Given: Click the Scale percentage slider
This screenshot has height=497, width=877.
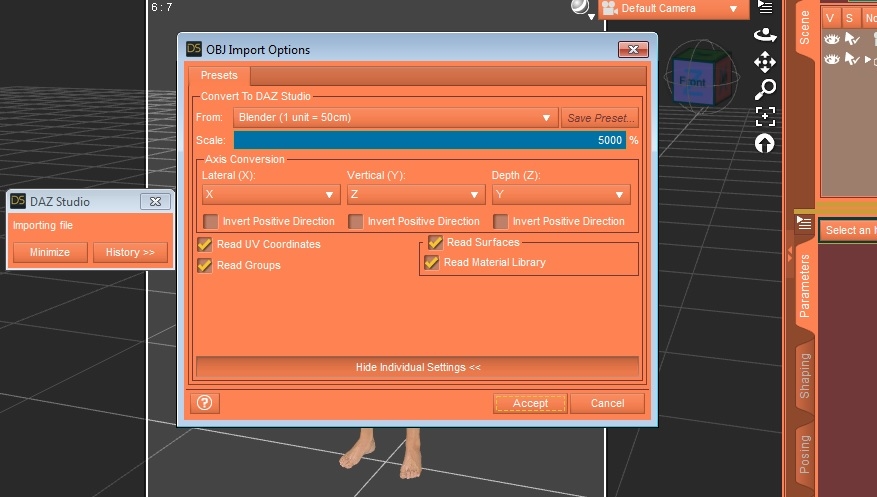Looking at the screenshot, I should (429, 141).
